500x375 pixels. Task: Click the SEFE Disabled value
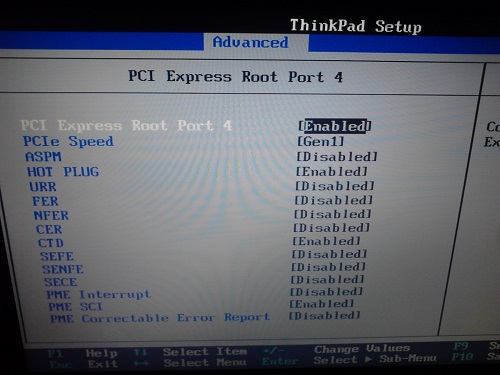point(329,254)
